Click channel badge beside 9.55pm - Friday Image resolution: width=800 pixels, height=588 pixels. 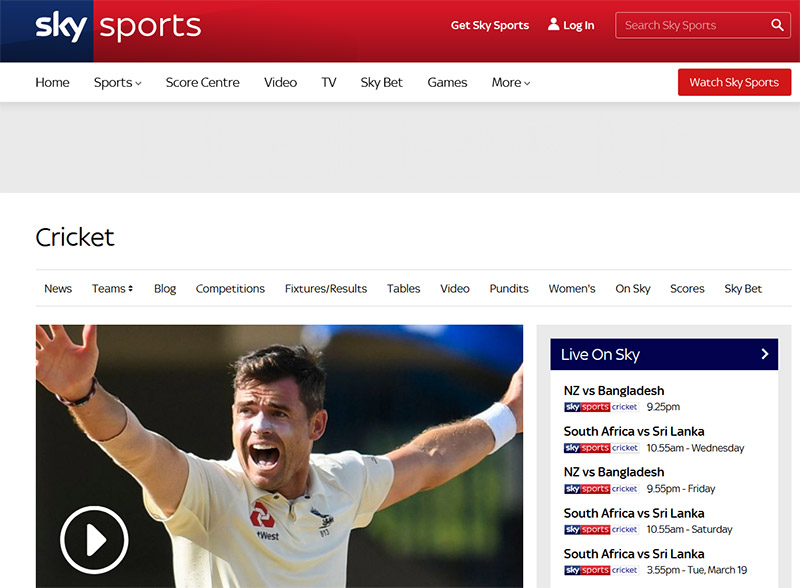[602, 488]
